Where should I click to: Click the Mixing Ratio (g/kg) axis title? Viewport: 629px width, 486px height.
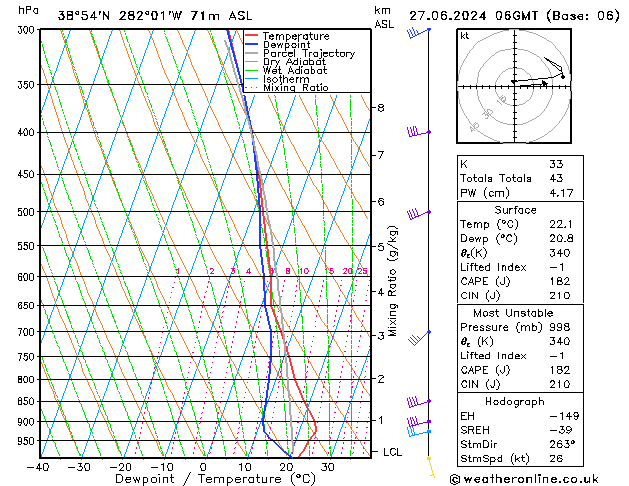click(x=392, y=281)
